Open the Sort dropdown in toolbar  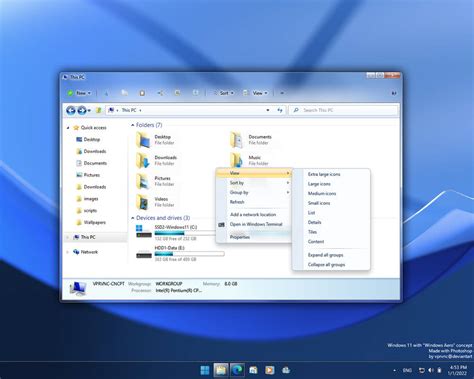(x=224, y=93)
